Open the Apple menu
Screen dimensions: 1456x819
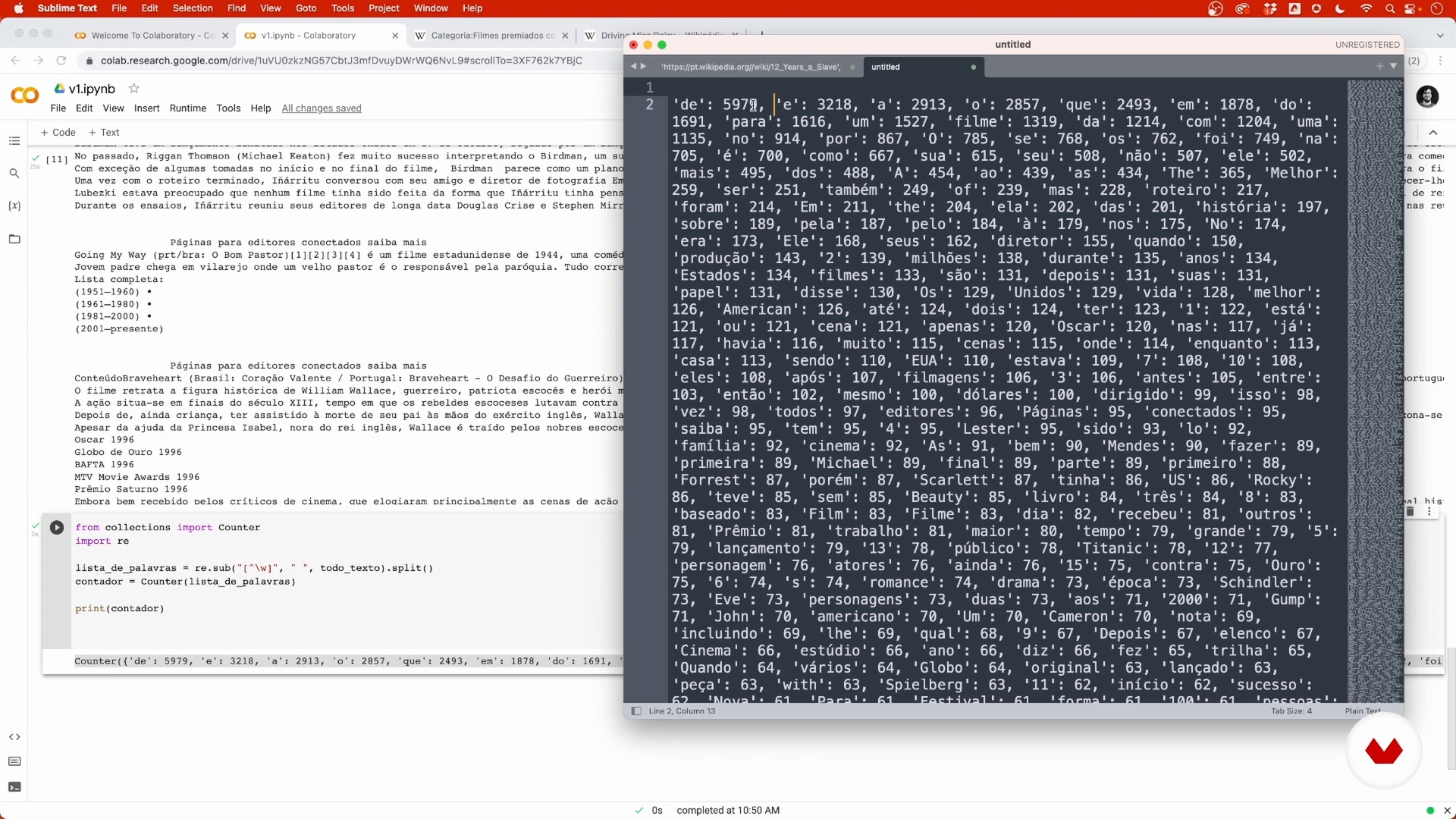click(x=18, y=8)
